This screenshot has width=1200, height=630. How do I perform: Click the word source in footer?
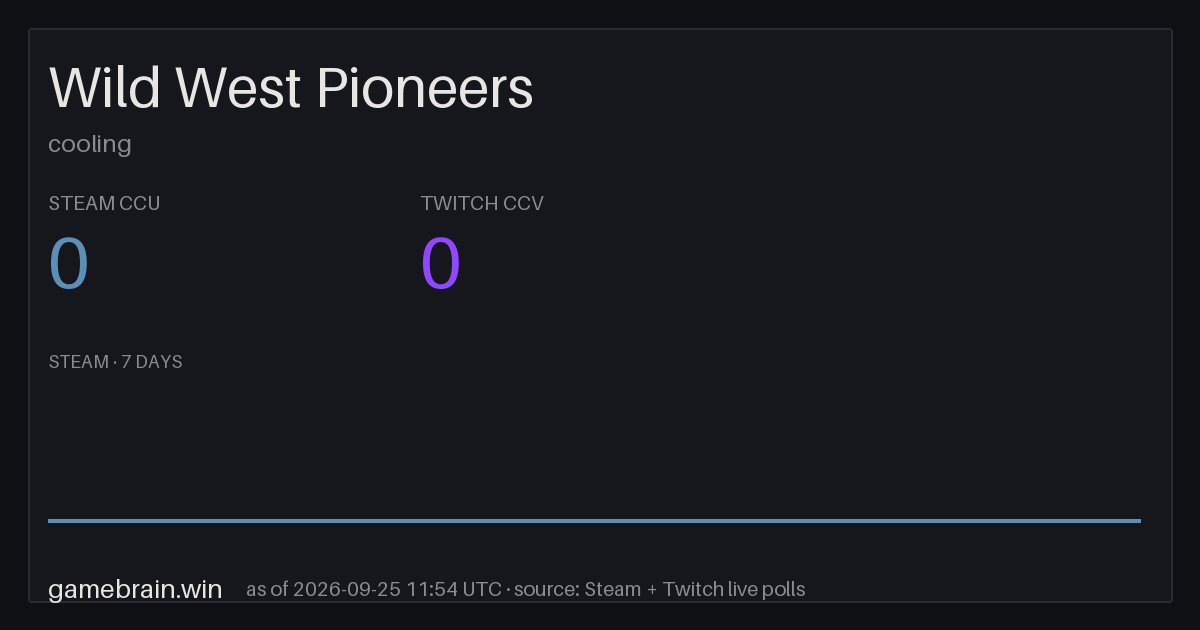546,589
